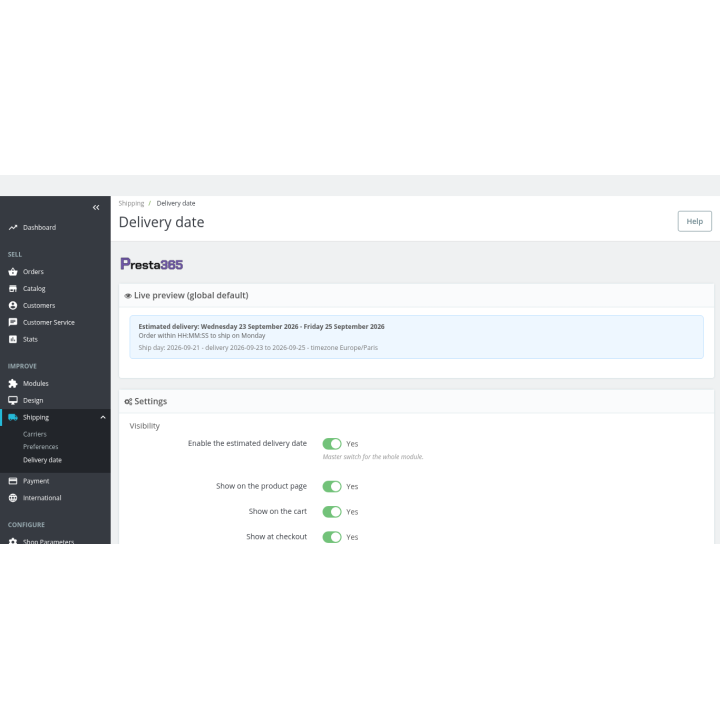Click the Presta365 logo
The height and width of the screenshot is (720, 720).
coord(152,264)
